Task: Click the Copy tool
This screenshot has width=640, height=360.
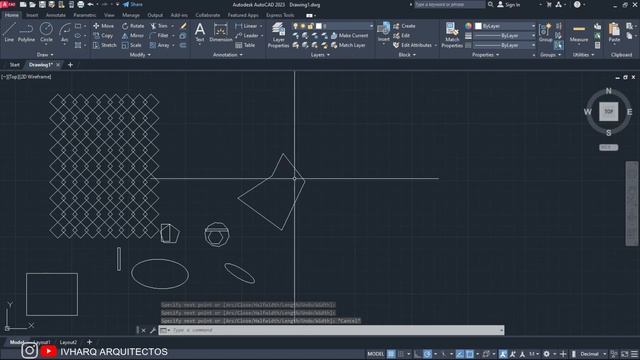Action: coord(103,36)
